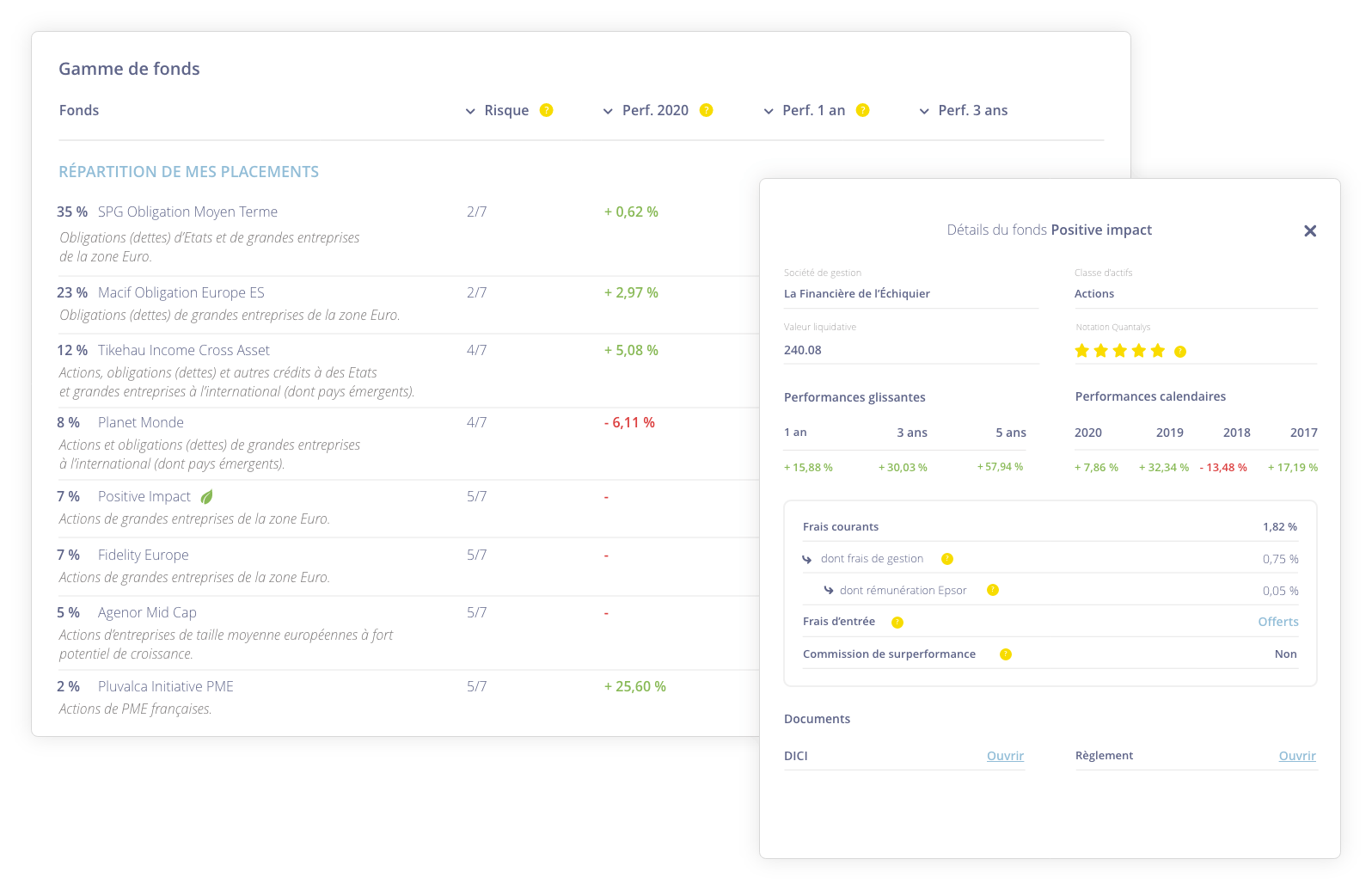The height and width of the screenshot is (890, 1372).
Task: Click the Offerts entry fee value
Action: (x=1278, y=622)
